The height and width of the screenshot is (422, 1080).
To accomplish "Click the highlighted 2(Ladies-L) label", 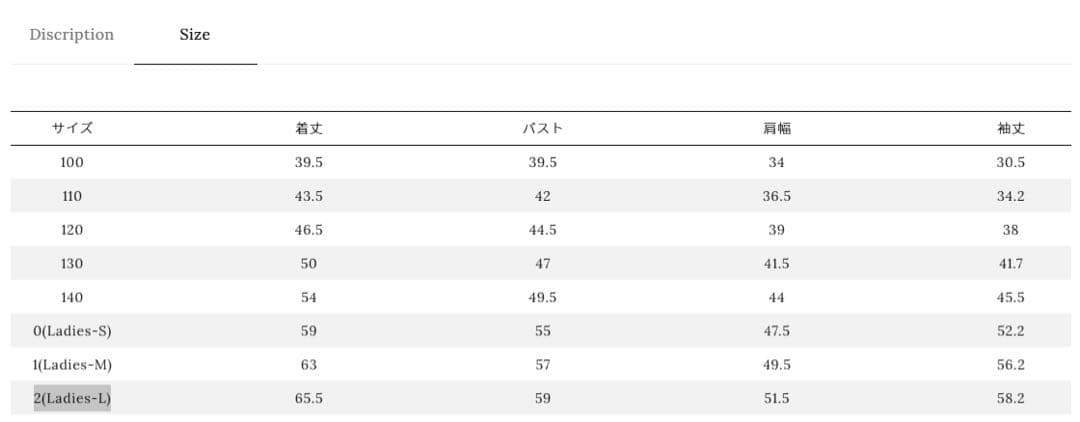I will click(72, 399).
